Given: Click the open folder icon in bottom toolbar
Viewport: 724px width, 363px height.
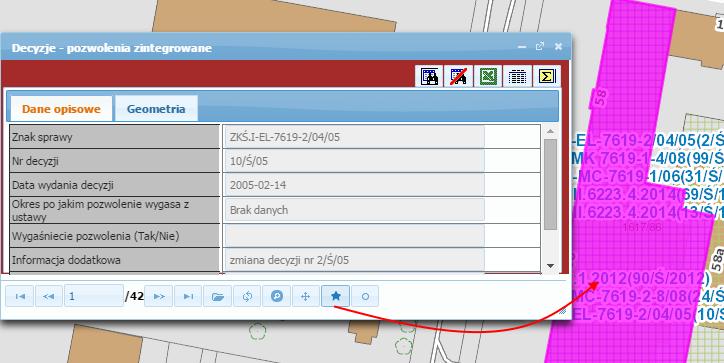Looking at the screenshot, I should (x=217, y=296).
